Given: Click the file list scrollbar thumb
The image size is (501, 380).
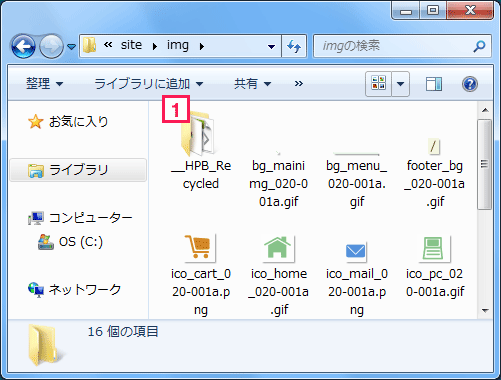Looking at the screenshot, I should point(485,164).
